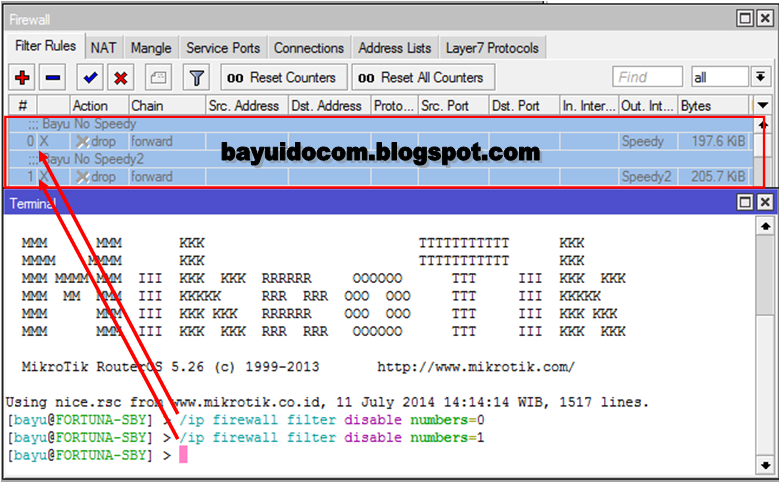This screenshot has width=779, height=482.
Task: Select the 'Bayu No Speedy' comment row
Action: click(381, 124)
